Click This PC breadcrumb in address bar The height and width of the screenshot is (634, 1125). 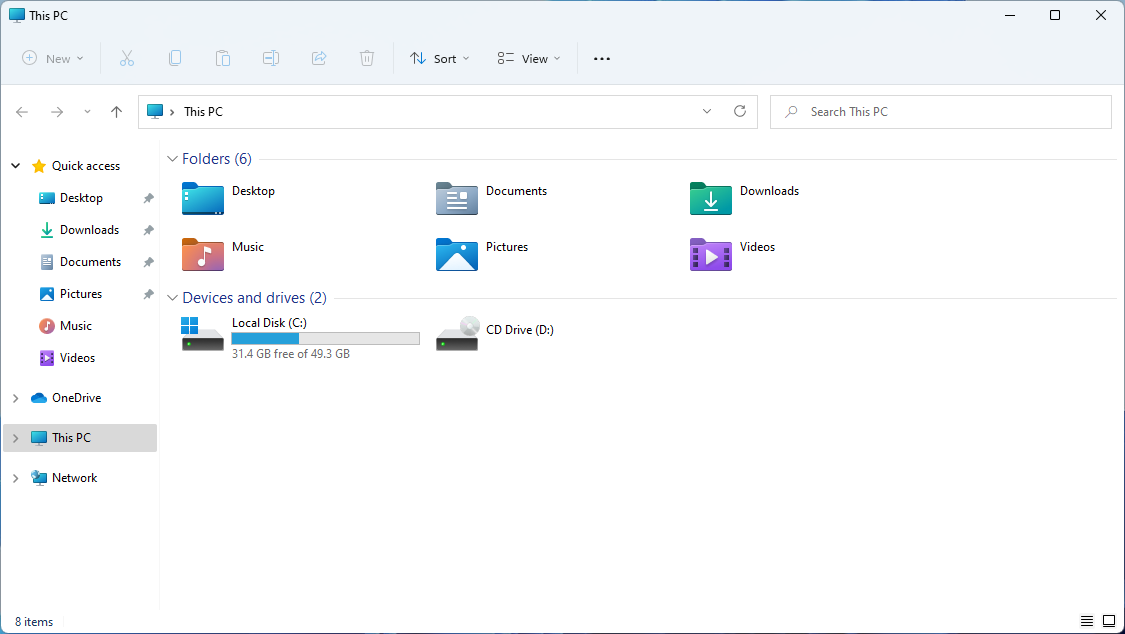(203, 112)
